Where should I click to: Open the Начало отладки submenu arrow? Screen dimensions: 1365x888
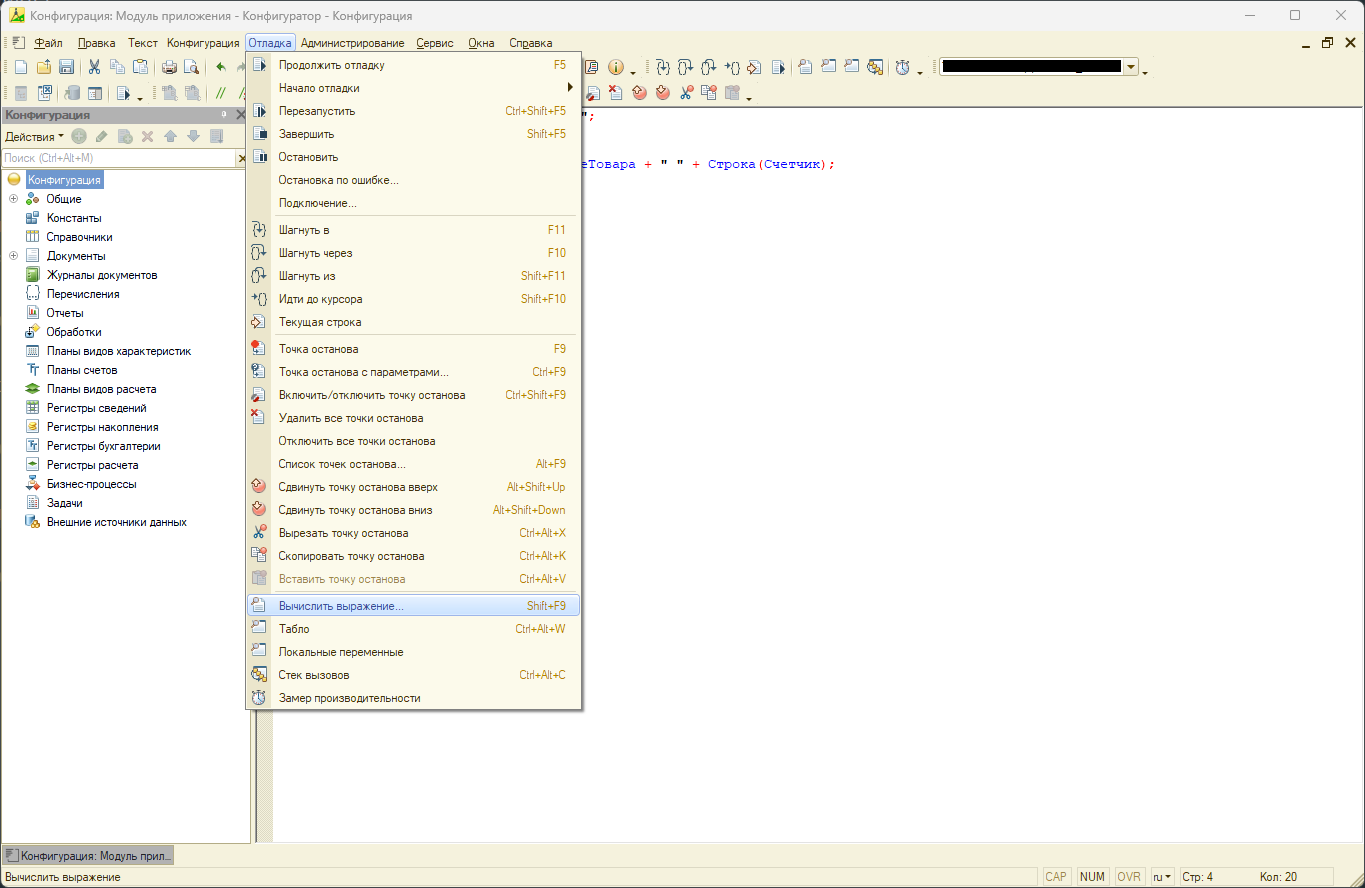point(570,88)
